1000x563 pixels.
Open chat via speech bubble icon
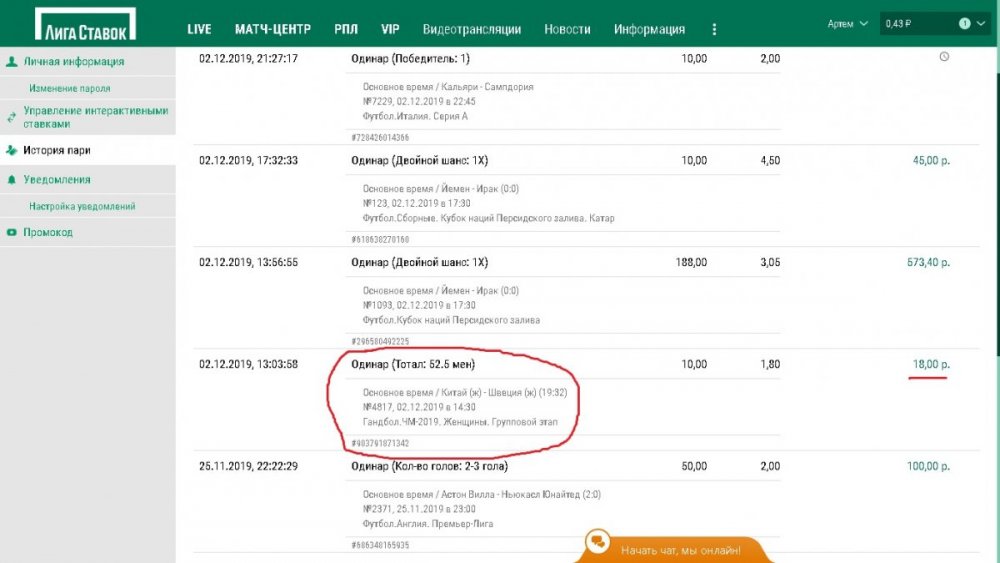tap(598, 543)
